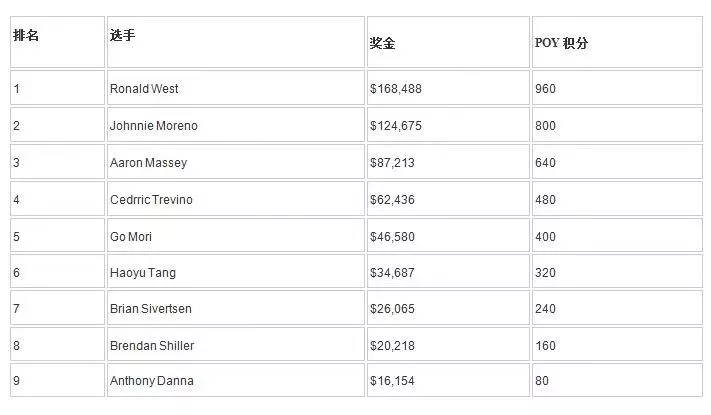The image size is (711, 415).
Task: Click the Brian Sivertsen cell
Action: pos(236,308)
